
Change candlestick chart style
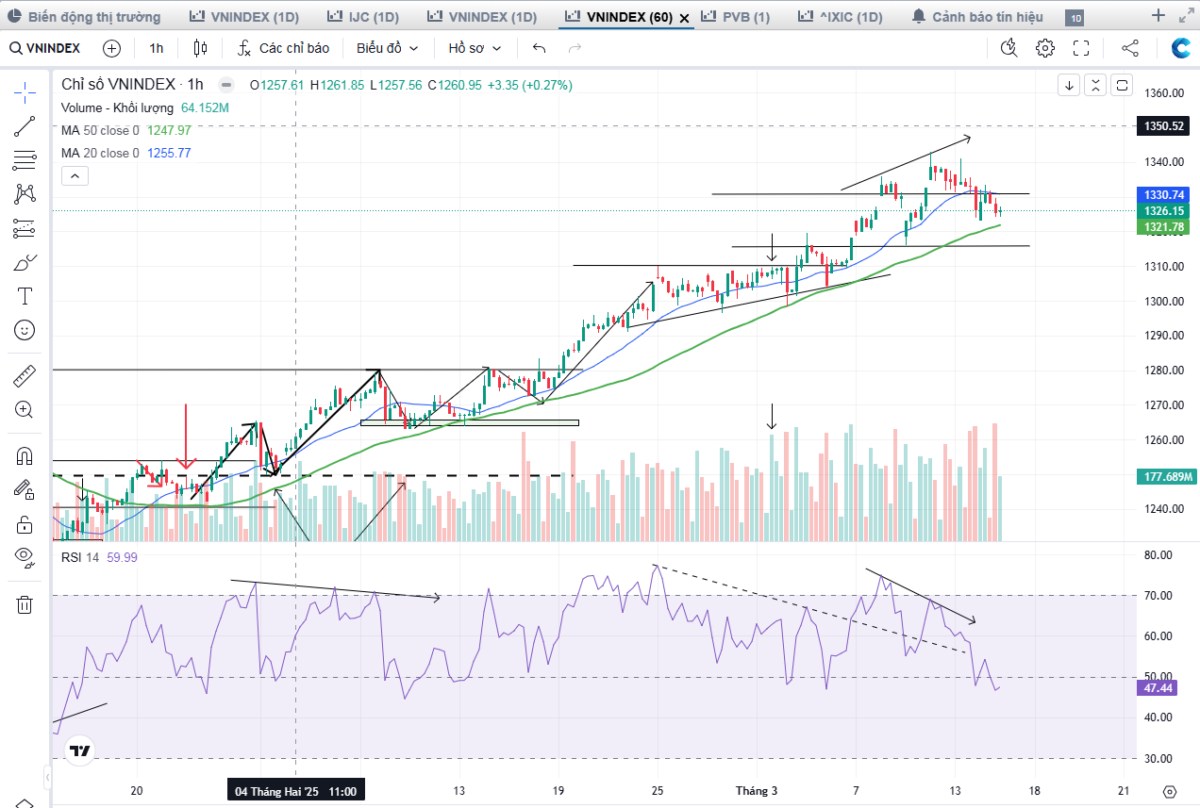pyautogui.click(x=200, y=48)
